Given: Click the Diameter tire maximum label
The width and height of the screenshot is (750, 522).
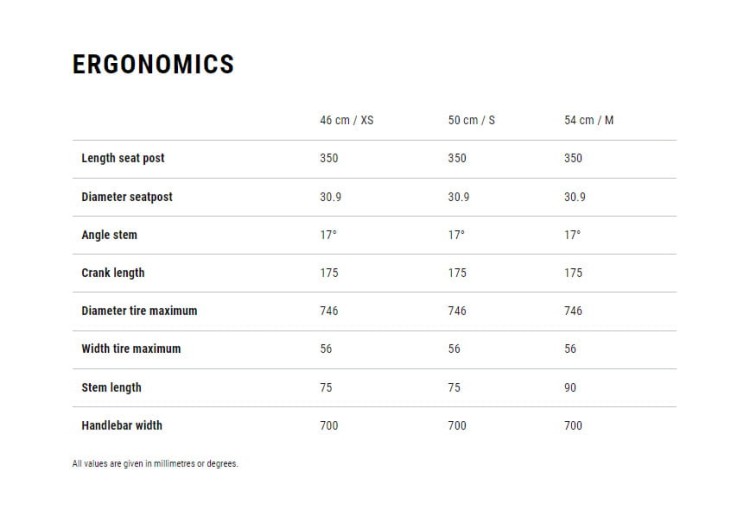Looking at the screenshot, I should point(139,311).
